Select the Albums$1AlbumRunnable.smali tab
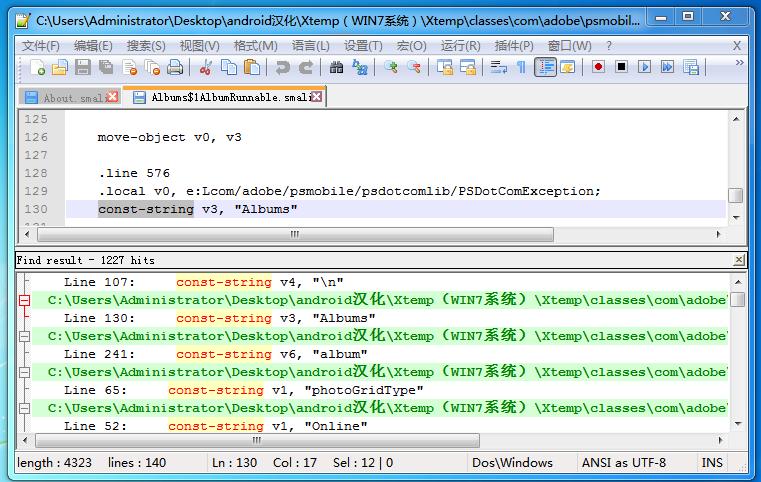Image resolution: width=761 pixels, height=482 pixels. pyautogui.click(x=224, y=97)
